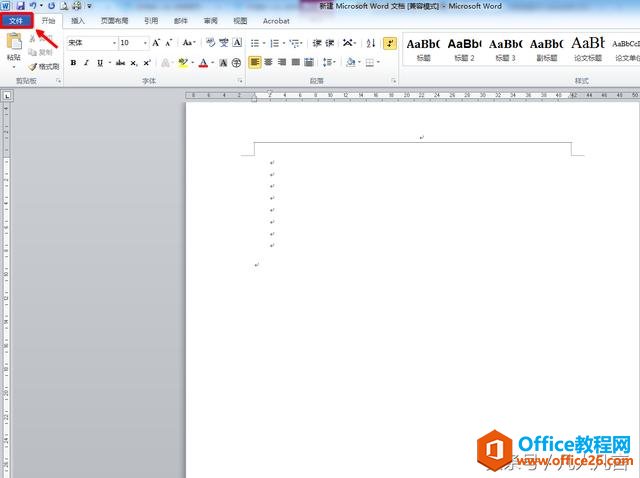Toggle Superscript formatting

[x=147, y=63]
